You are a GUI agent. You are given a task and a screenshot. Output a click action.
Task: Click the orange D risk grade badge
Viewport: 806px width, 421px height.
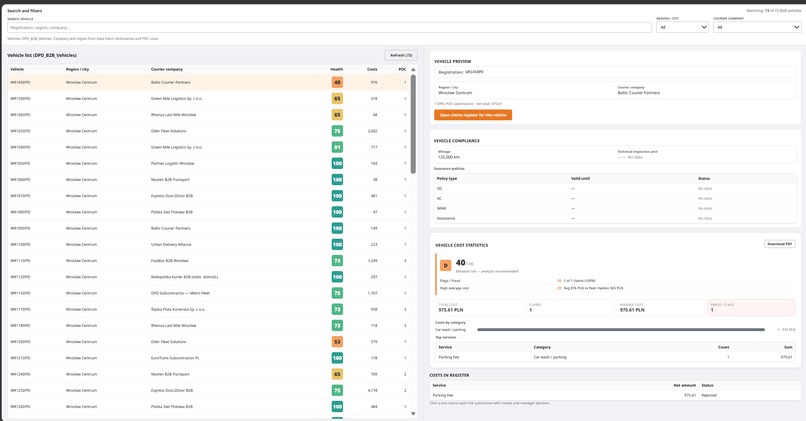pos(445,265)
